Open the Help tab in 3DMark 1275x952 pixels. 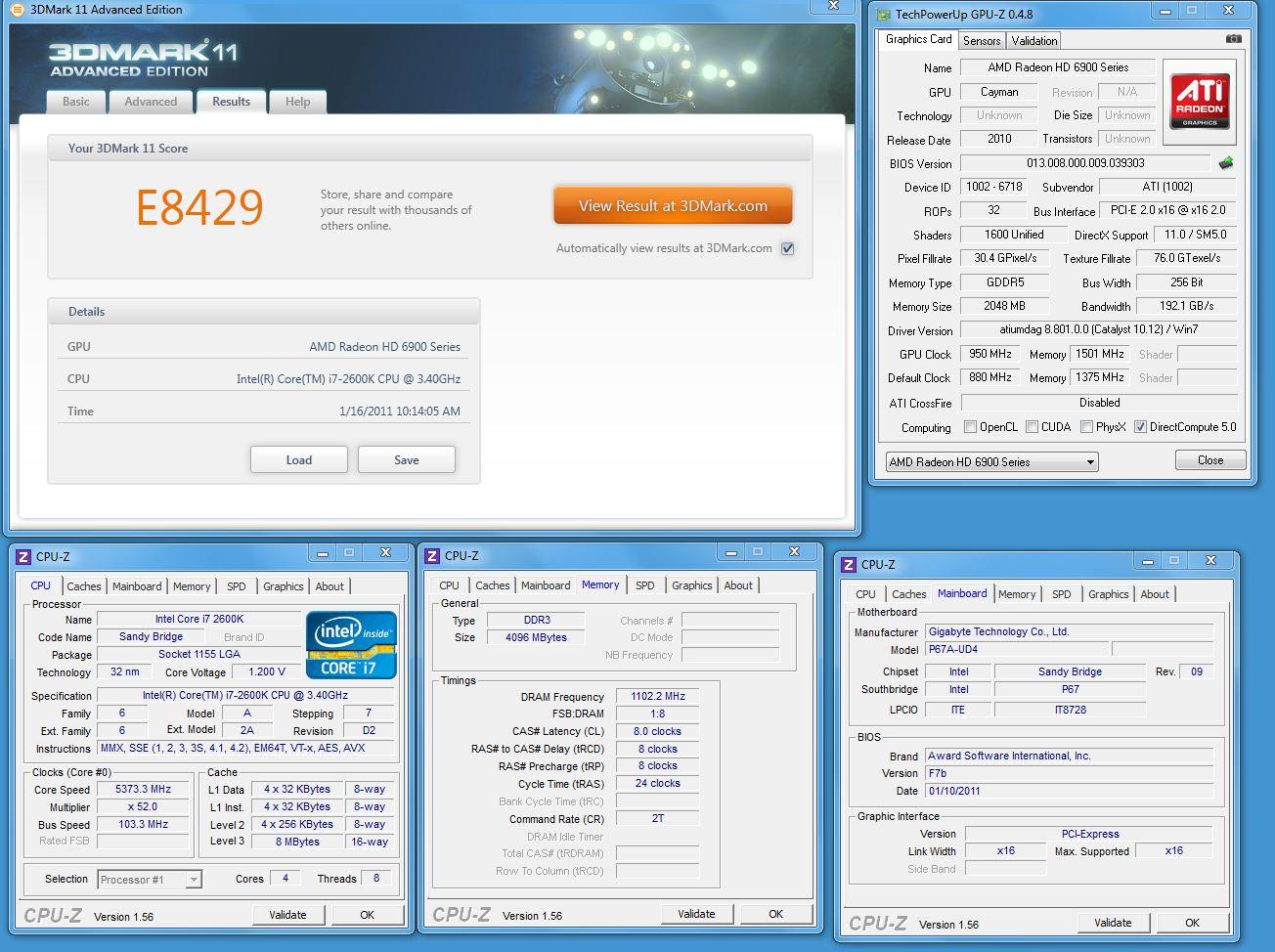tap(297, 102)
